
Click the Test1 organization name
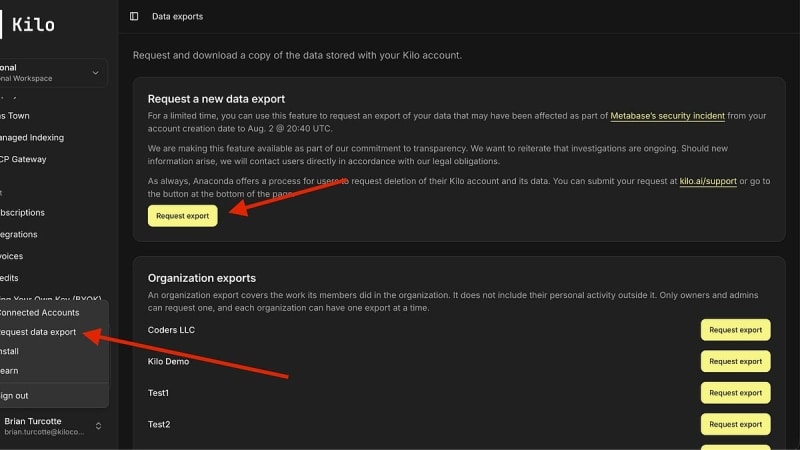point(158,393)
